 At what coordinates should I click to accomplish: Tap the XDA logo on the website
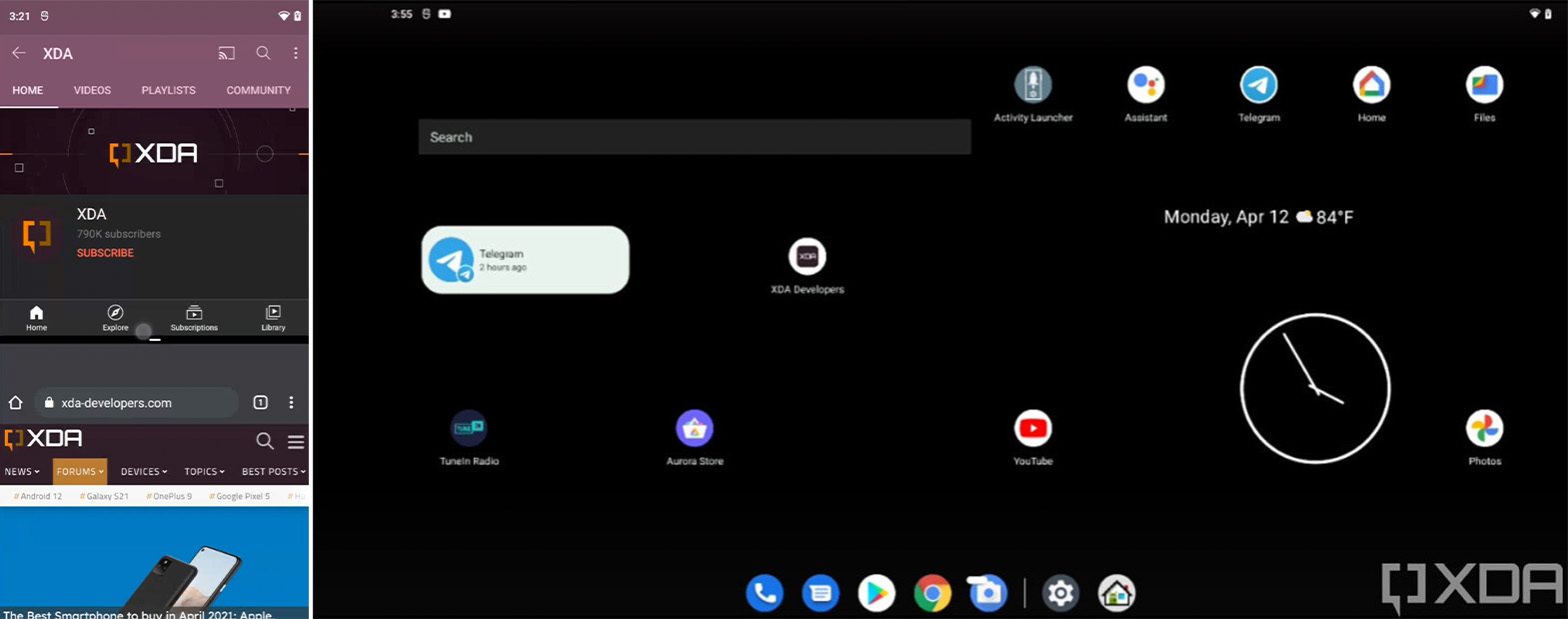coord(43,439)
